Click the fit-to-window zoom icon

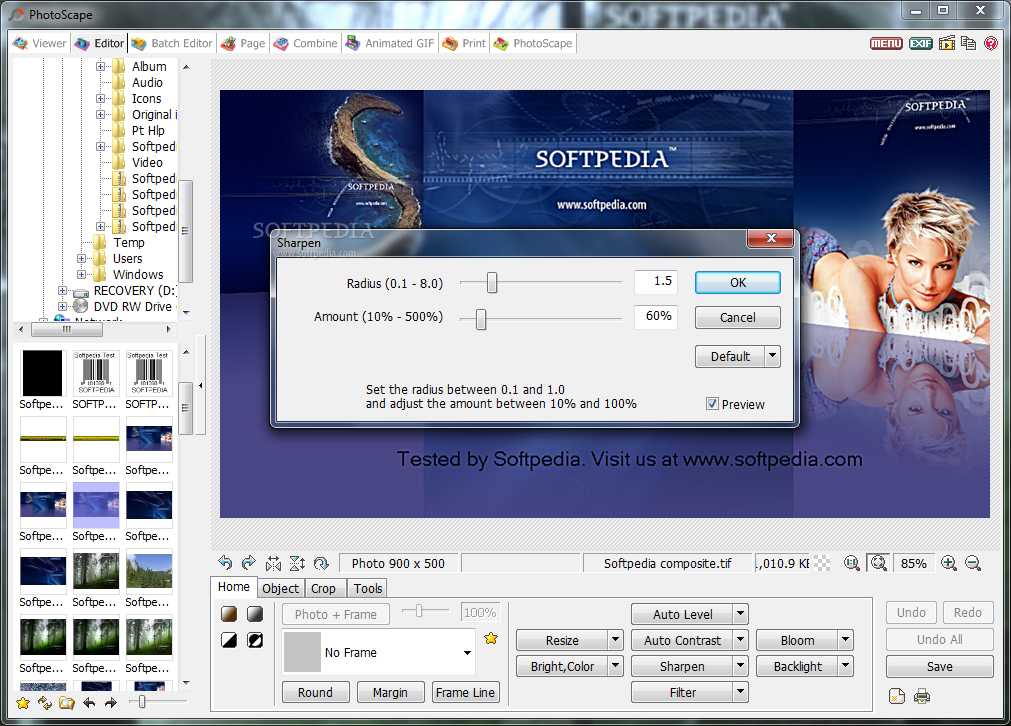(878, 564)
